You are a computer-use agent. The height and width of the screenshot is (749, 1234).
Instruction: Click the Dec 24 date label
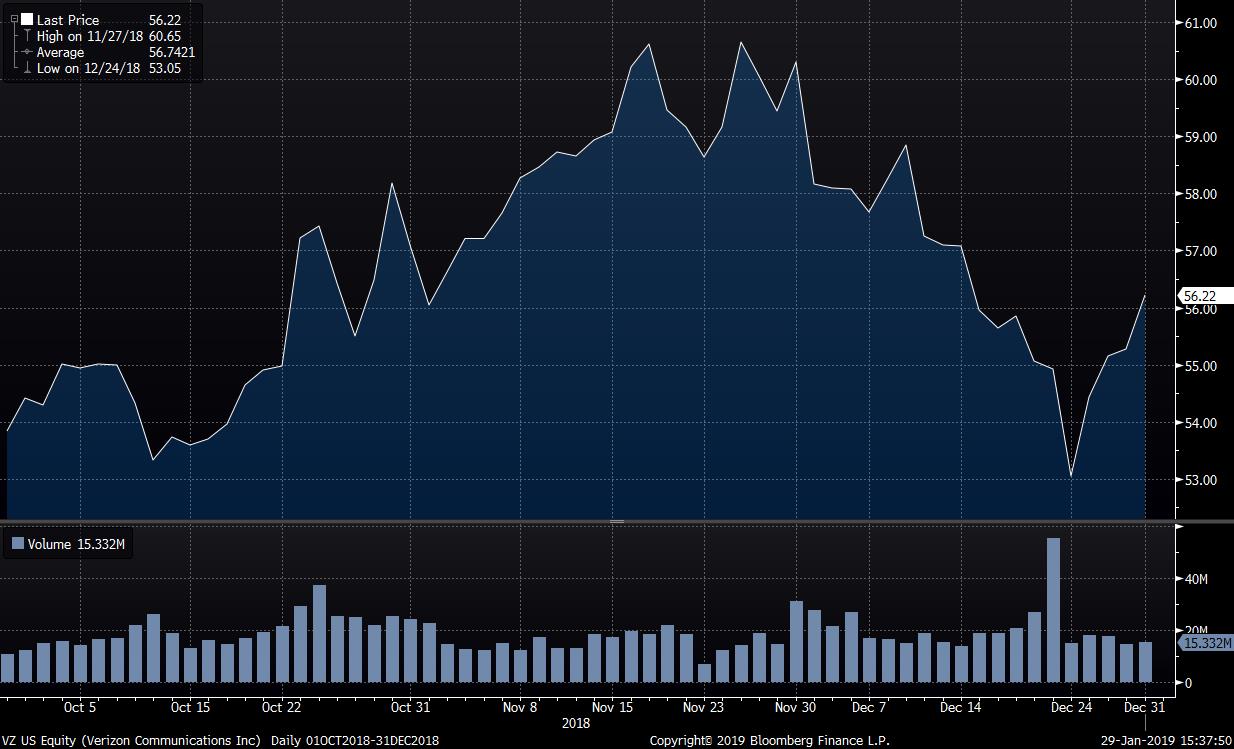click(1071, 707)
